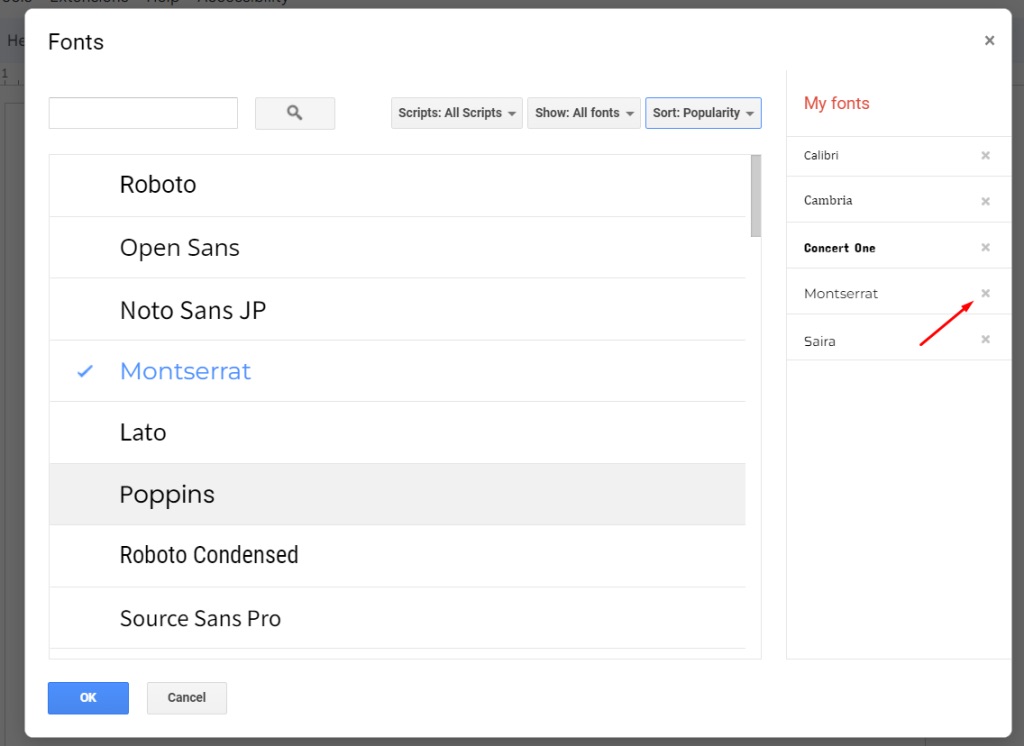
Task: Select the Roboto Condensed font
Action: 397,556
